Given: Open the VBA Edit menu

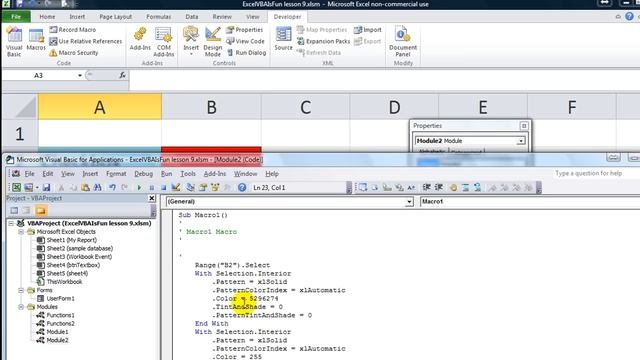Looking at the screenshot, I should pos(48,174).
